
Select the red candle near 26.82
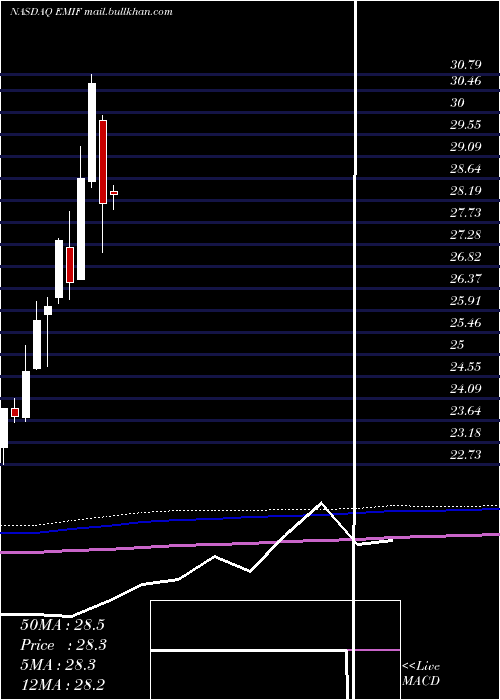pos(70,265)
